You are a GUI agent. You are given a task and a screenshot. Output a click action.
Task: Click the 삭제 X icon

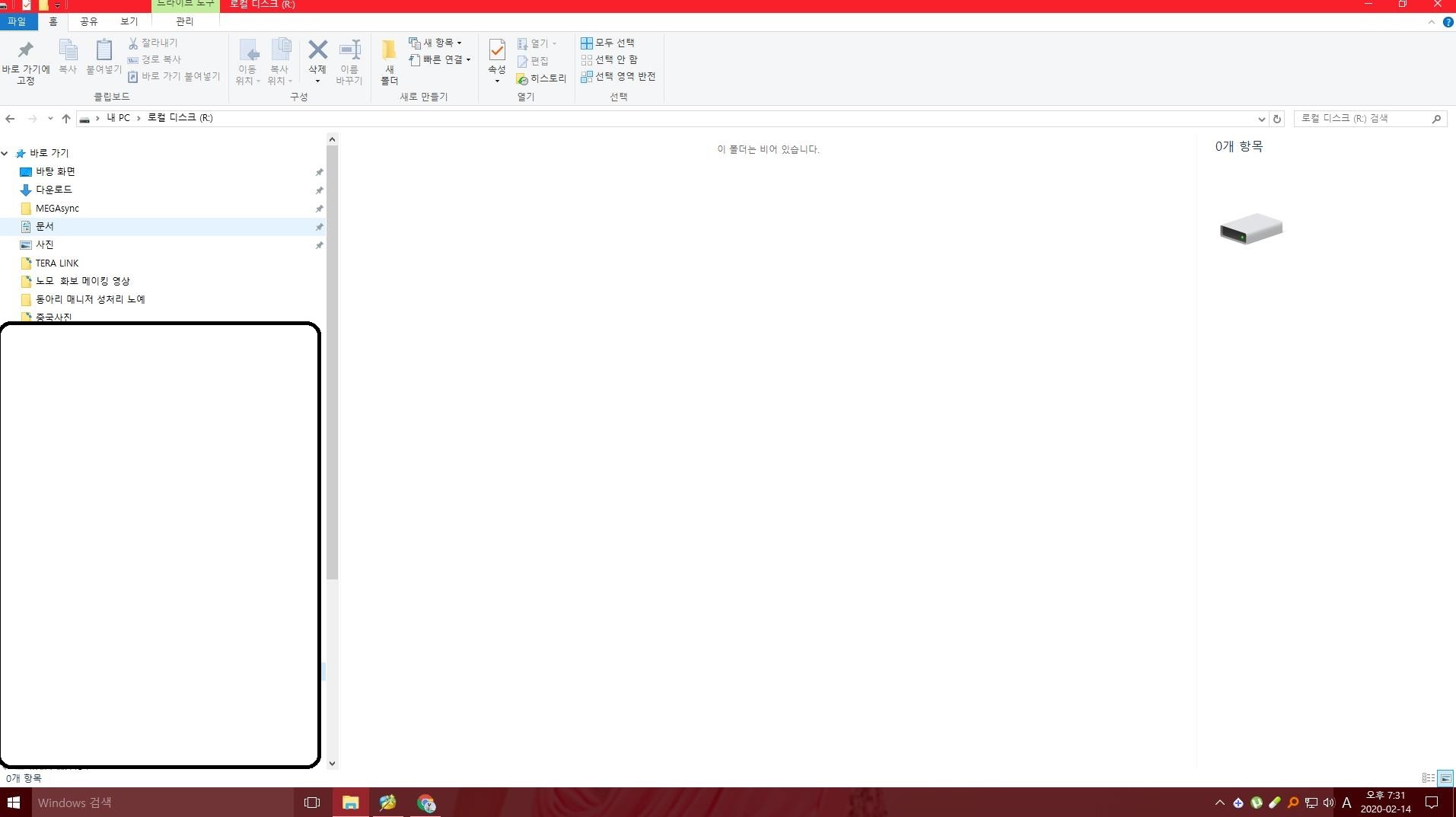(317, 50)
